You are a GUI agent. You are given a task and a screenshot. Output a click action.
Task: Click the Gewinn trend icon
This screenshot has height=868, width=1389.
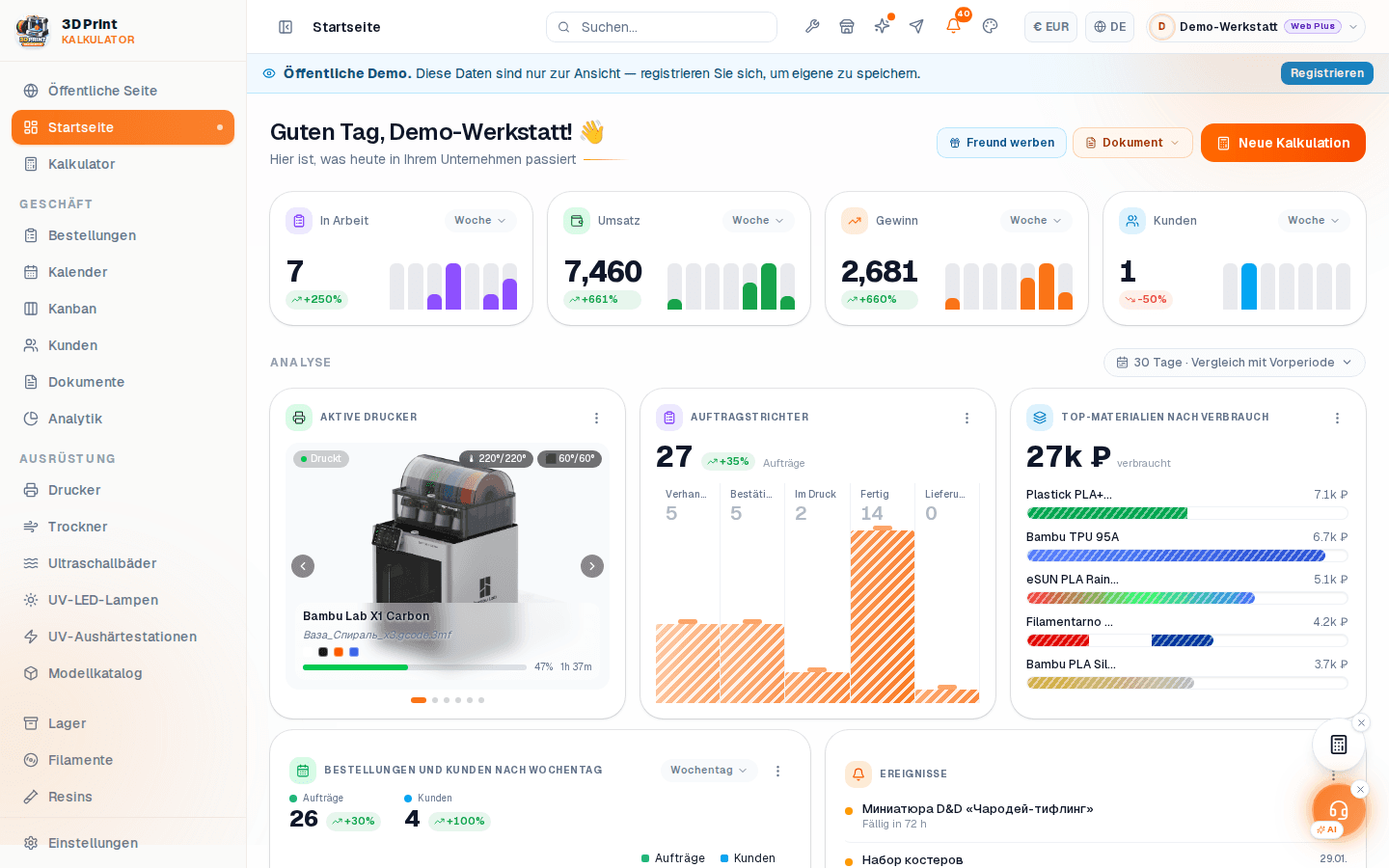click(x=855, y=221)
